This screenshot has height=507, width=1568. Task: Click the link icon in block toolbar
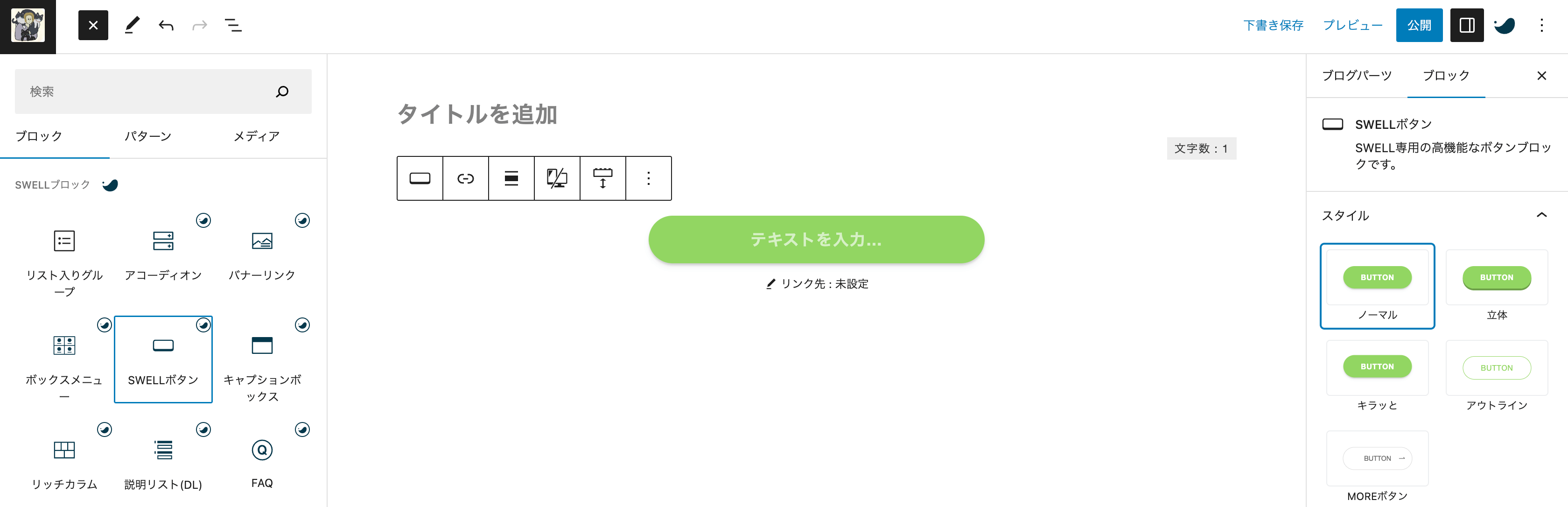pos(466,178)
